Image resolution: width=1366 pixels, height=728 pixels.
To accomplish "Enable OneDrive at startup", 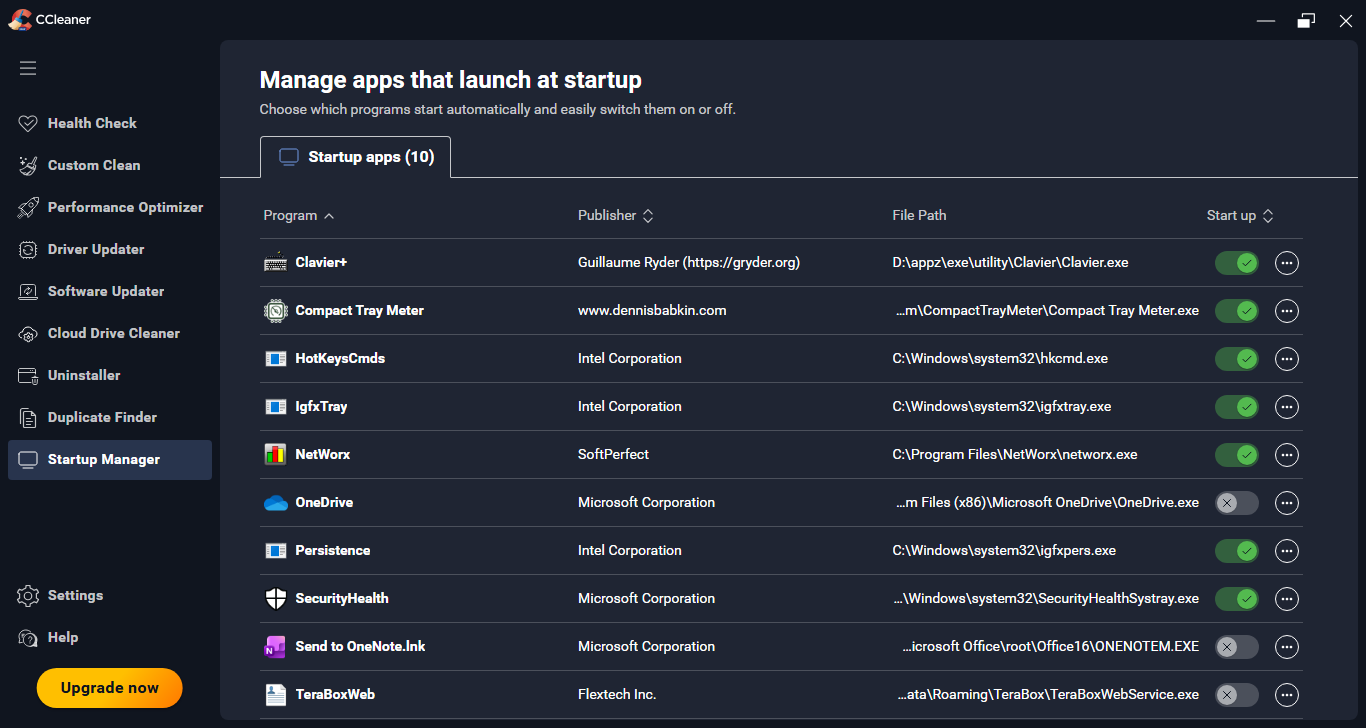I will (x=1236, y=503).
